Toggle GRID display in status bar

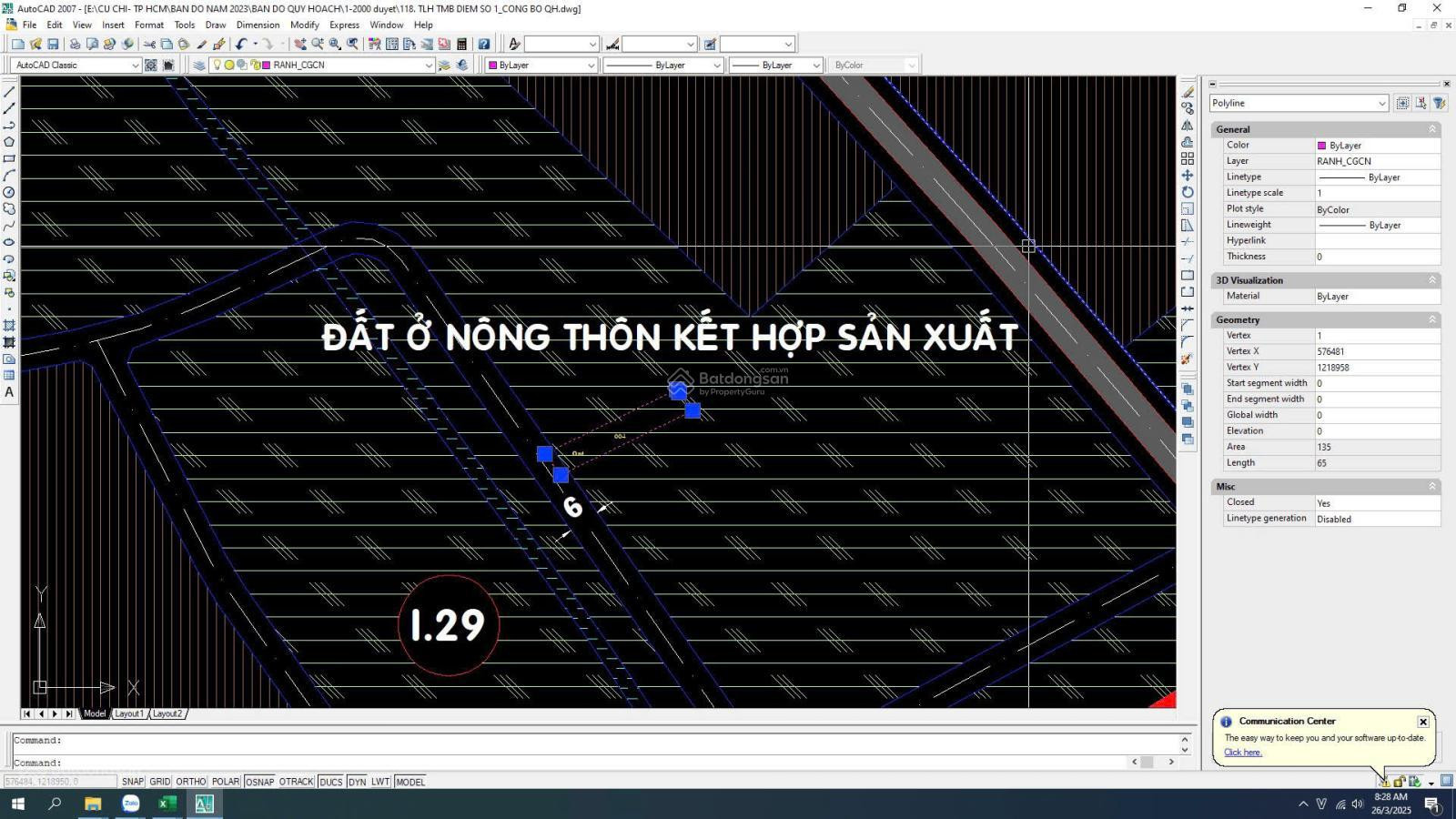pos(160,782)
